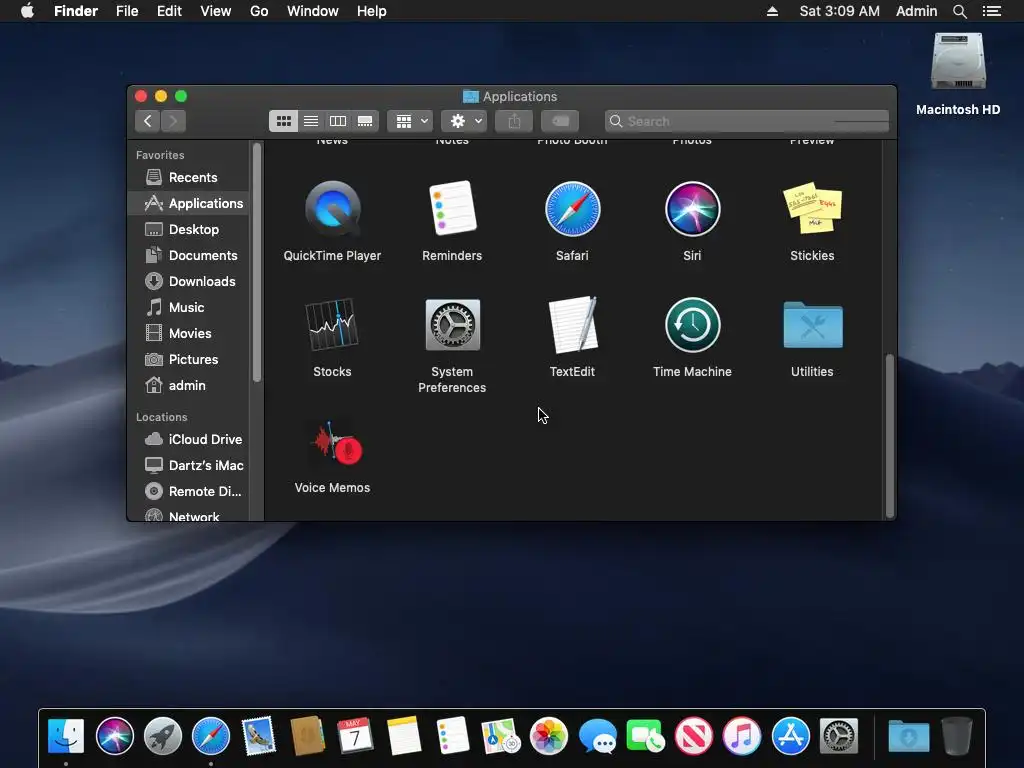The image size is (1024, 768).
Task: Open the Maps icon in Dock
Action: [500, 736]
